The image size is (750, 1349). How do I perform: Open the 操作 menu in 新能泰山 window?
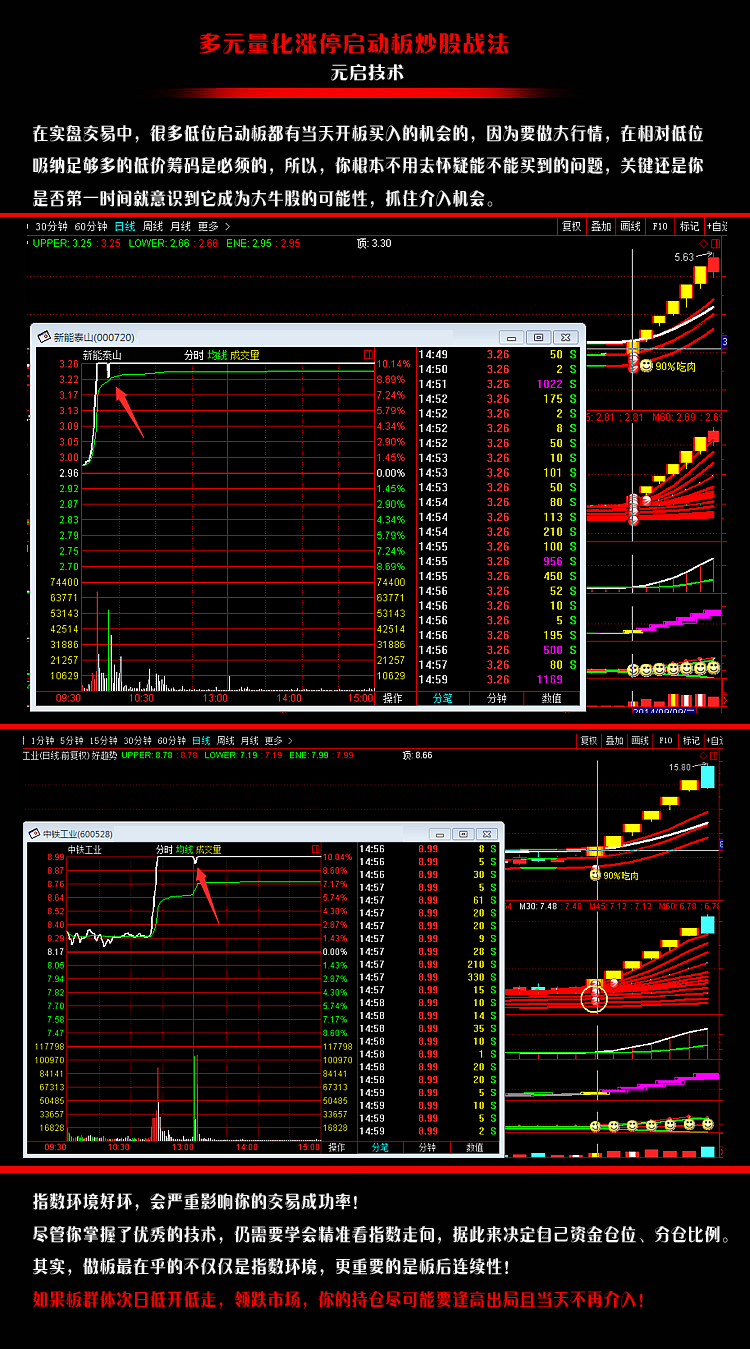(393, 698)
